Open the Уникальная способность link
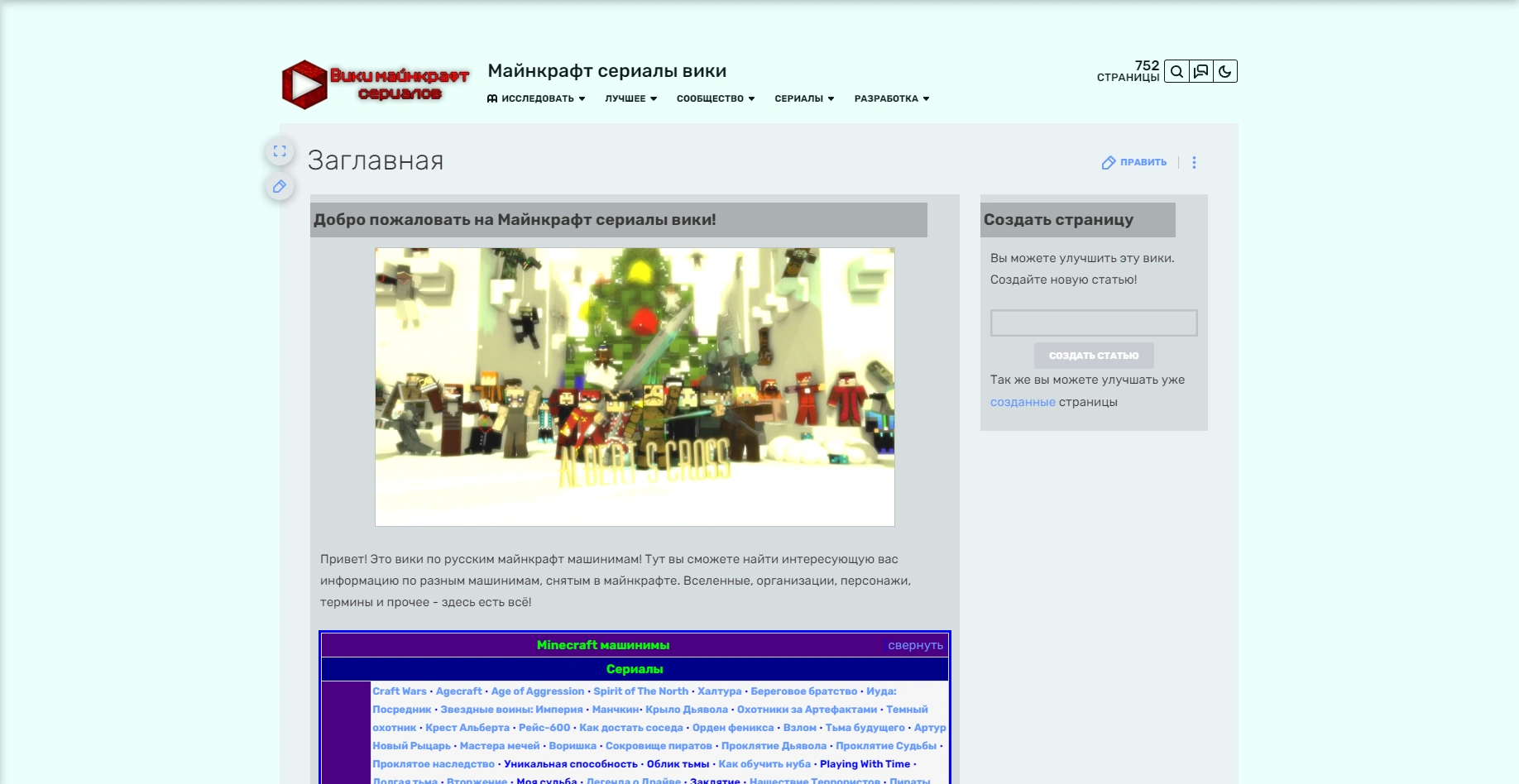This screenshot has height=784, width=1519. [x=571, y=764]
